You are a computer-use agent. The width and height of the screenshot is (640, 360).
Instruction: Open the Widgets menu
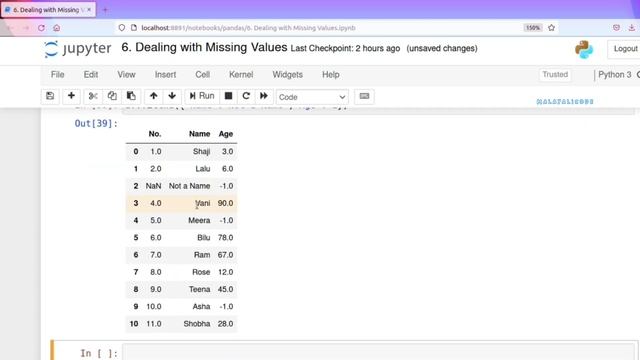tap(287, 75)
